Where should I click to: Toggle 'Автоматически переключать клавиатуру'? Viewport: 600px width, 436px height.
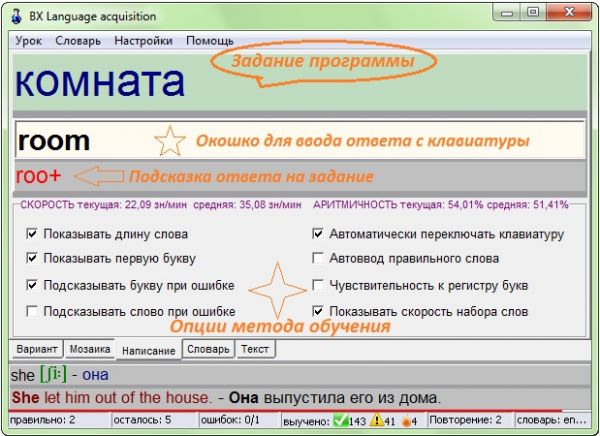pyautogui.click(x=318, y=234)
